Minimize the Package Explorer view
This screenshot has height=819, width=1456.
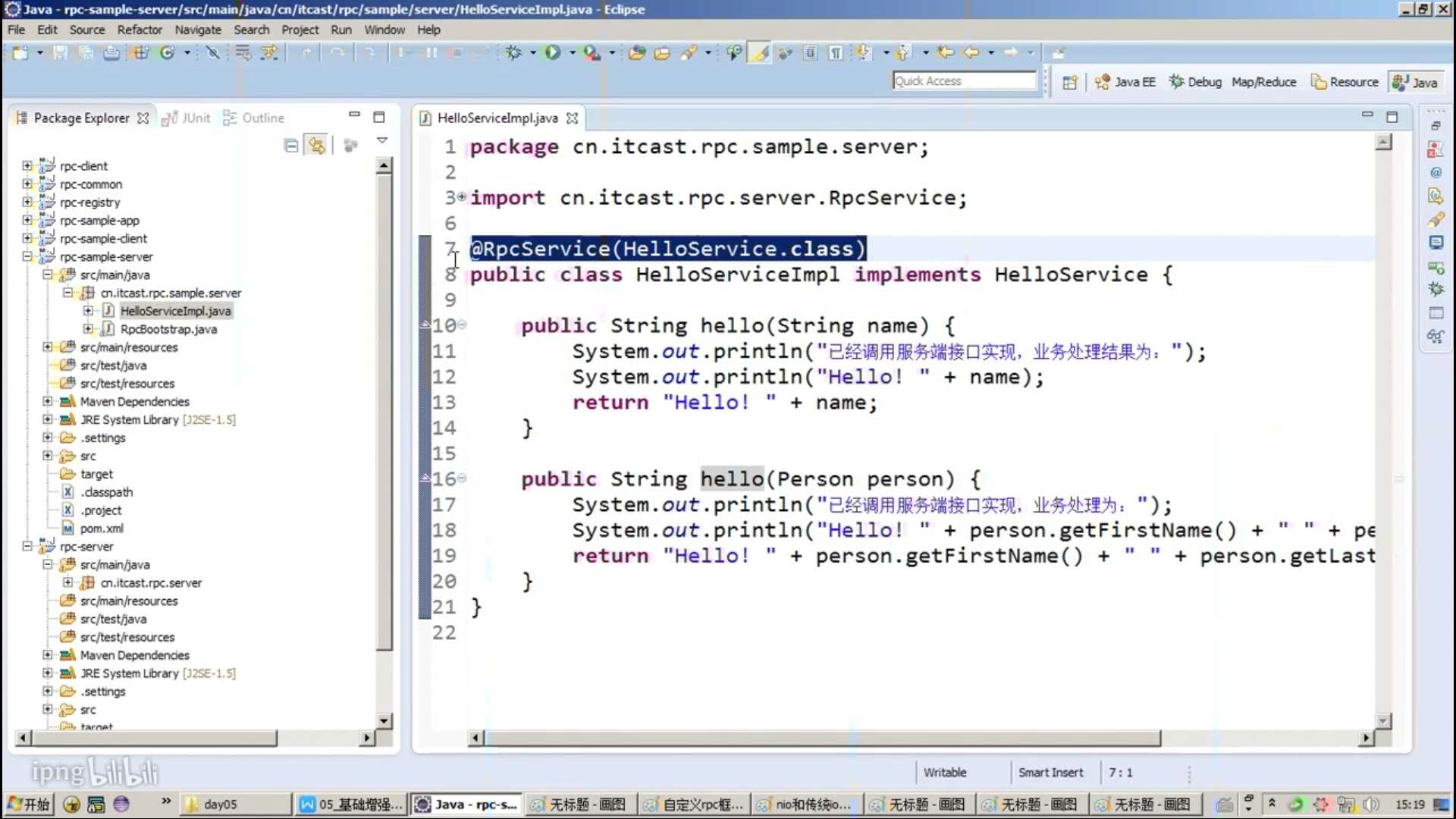[x=354, y=115]
